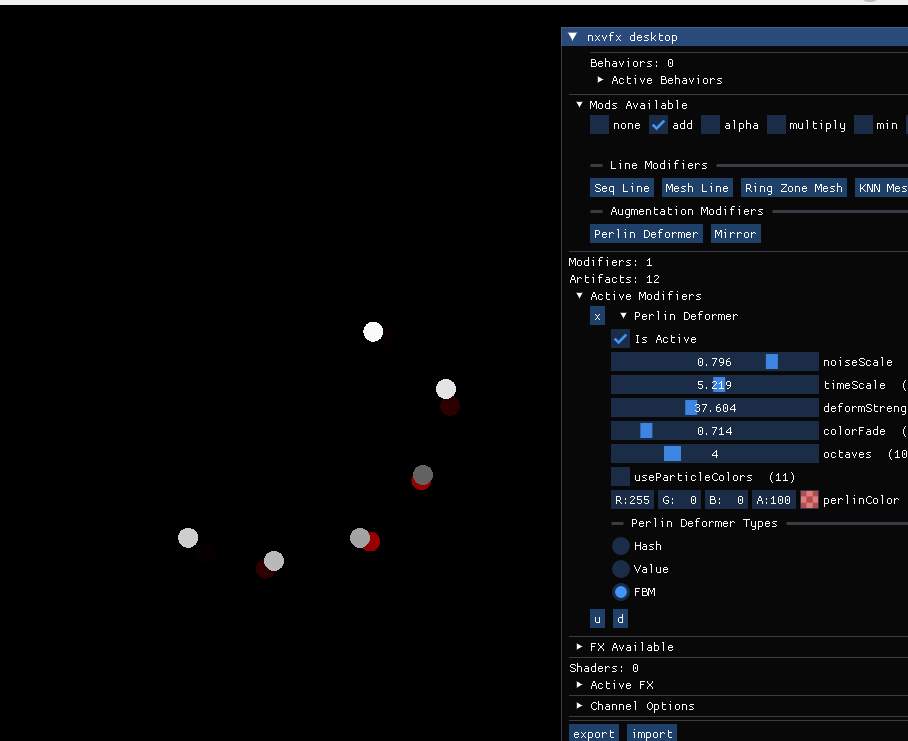Open the perlinColor checkered color swatch
The image size is (908, 741).
[x=809, y=499]
